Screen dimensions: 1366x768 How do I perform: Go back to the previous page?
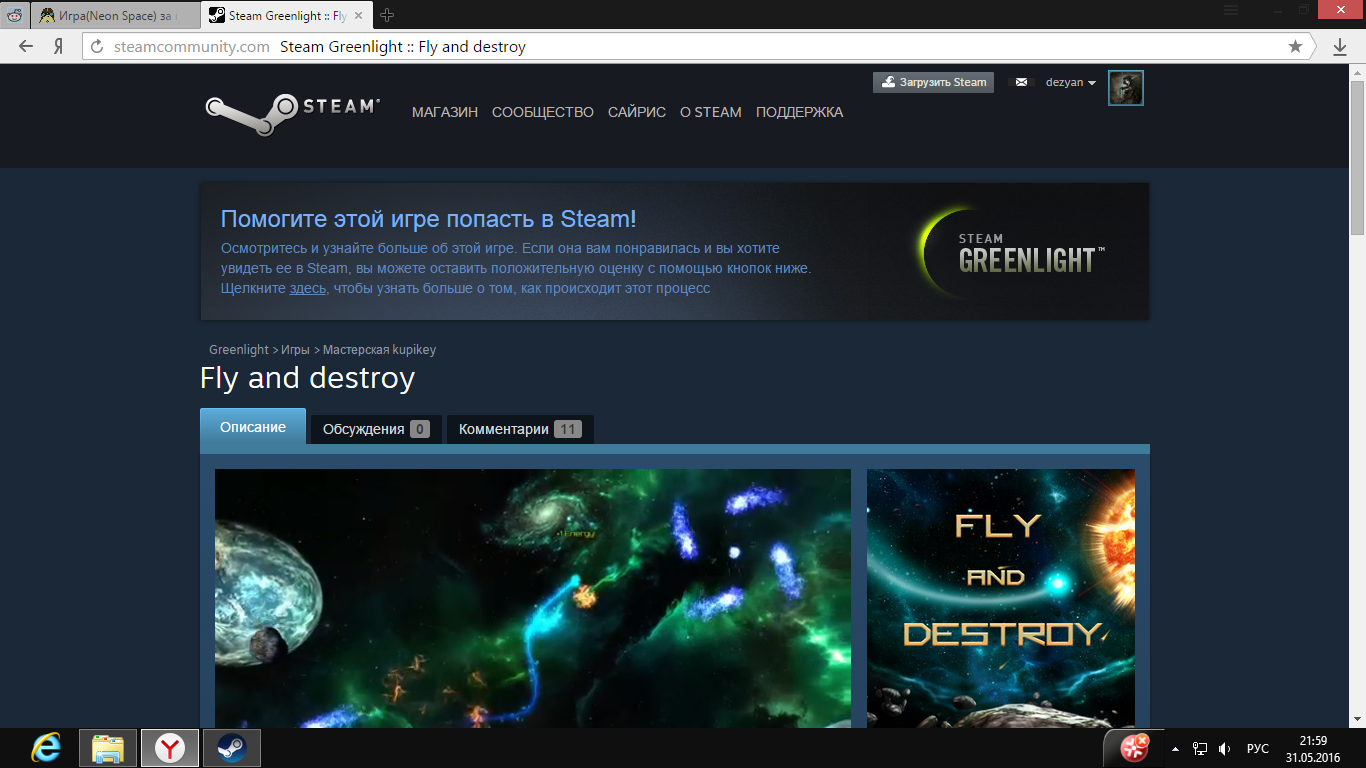[26, 46]
